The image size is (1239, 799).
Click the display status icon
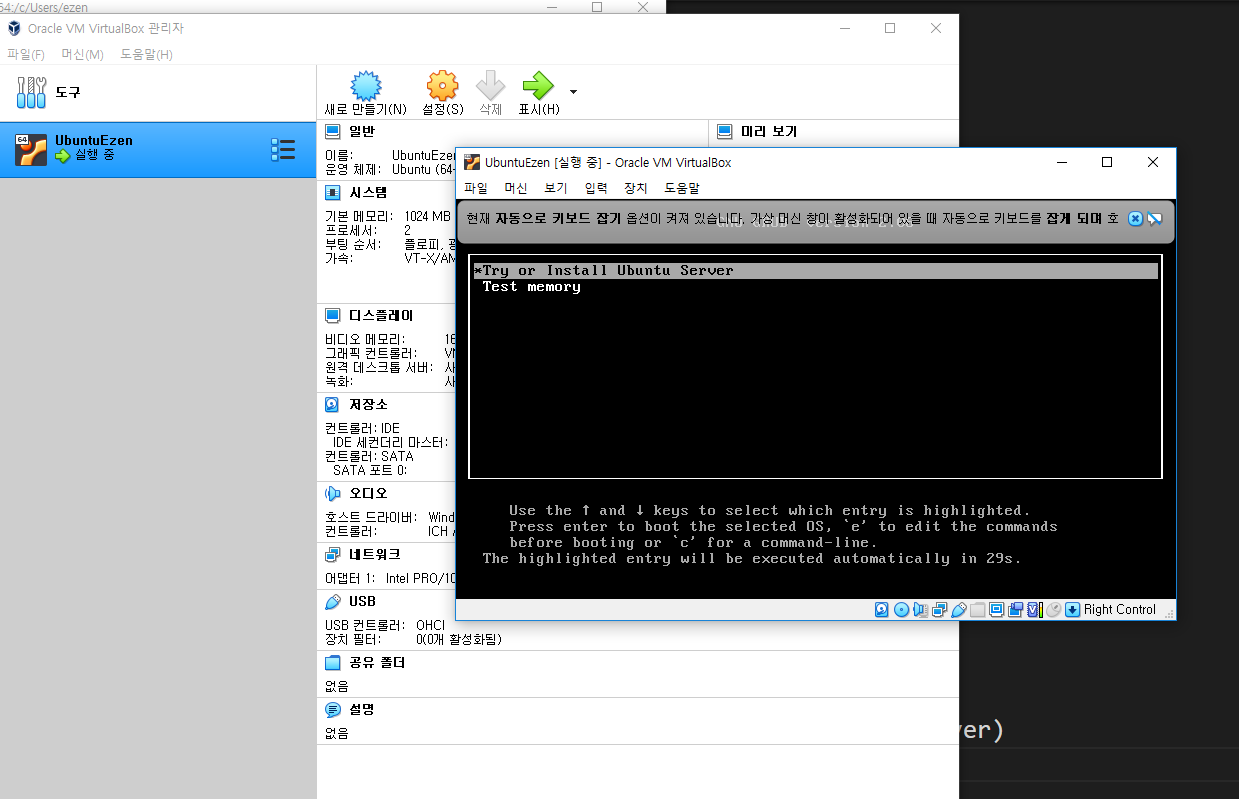click(x=996, y=609)
